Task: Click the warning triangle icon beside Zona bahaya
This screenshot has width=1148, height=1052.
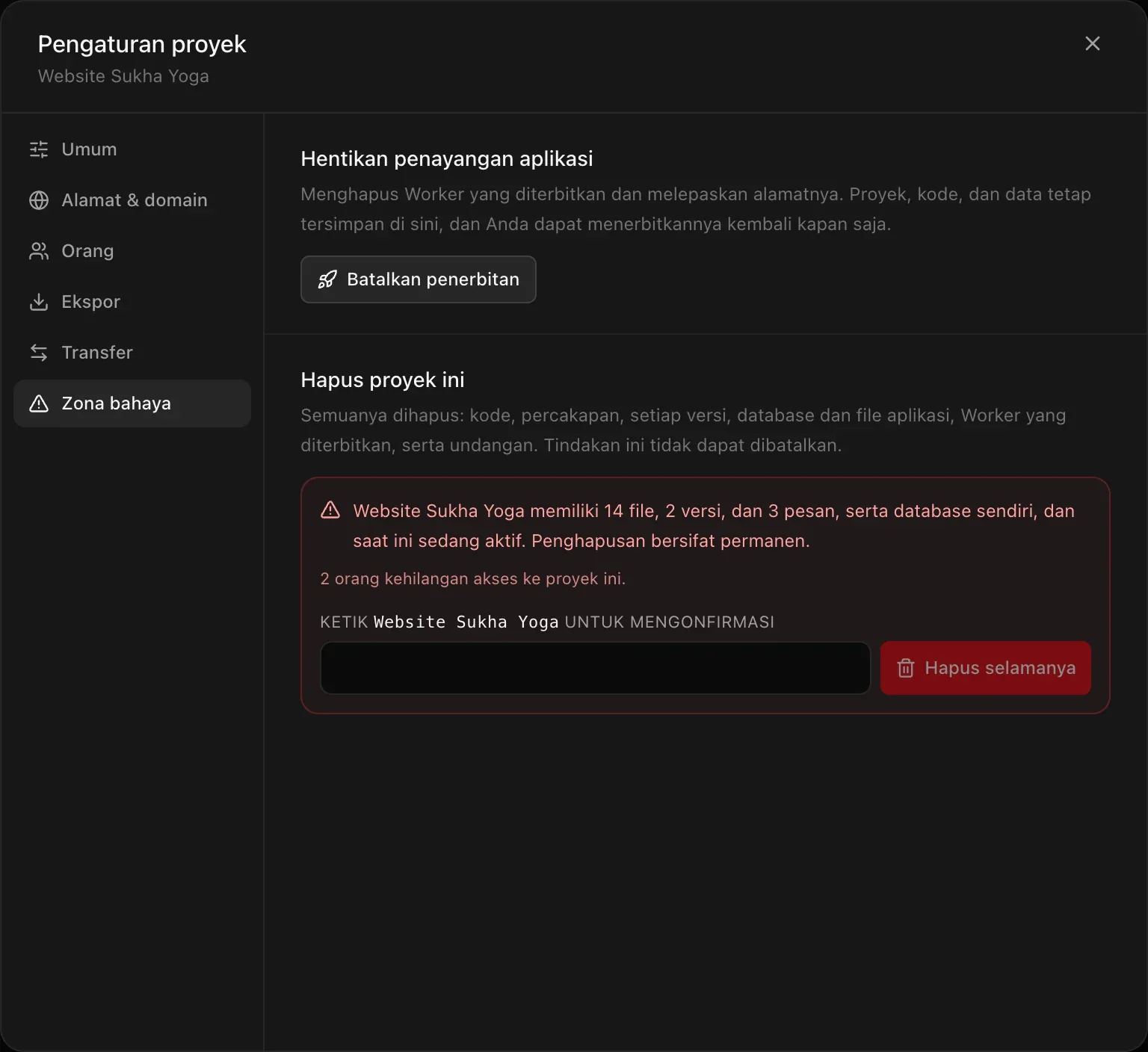Action: pyautogui.click(x=39, y=403)
